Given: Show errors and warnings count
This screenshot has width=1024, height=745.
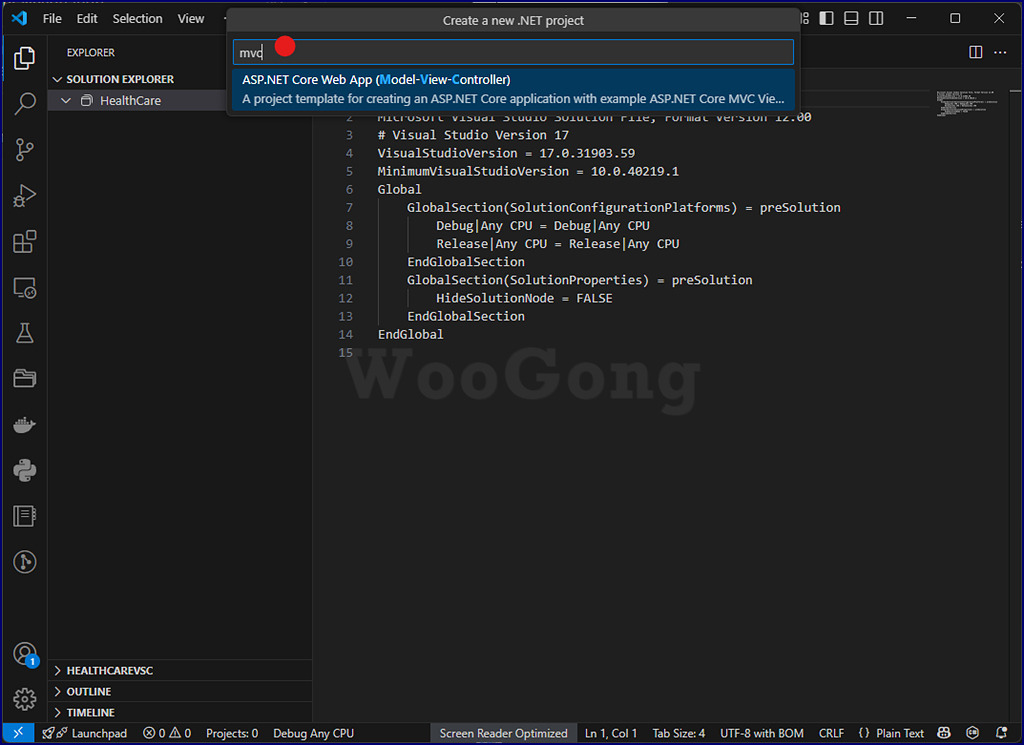Looking at the screenshot, I should coord(167,733).
